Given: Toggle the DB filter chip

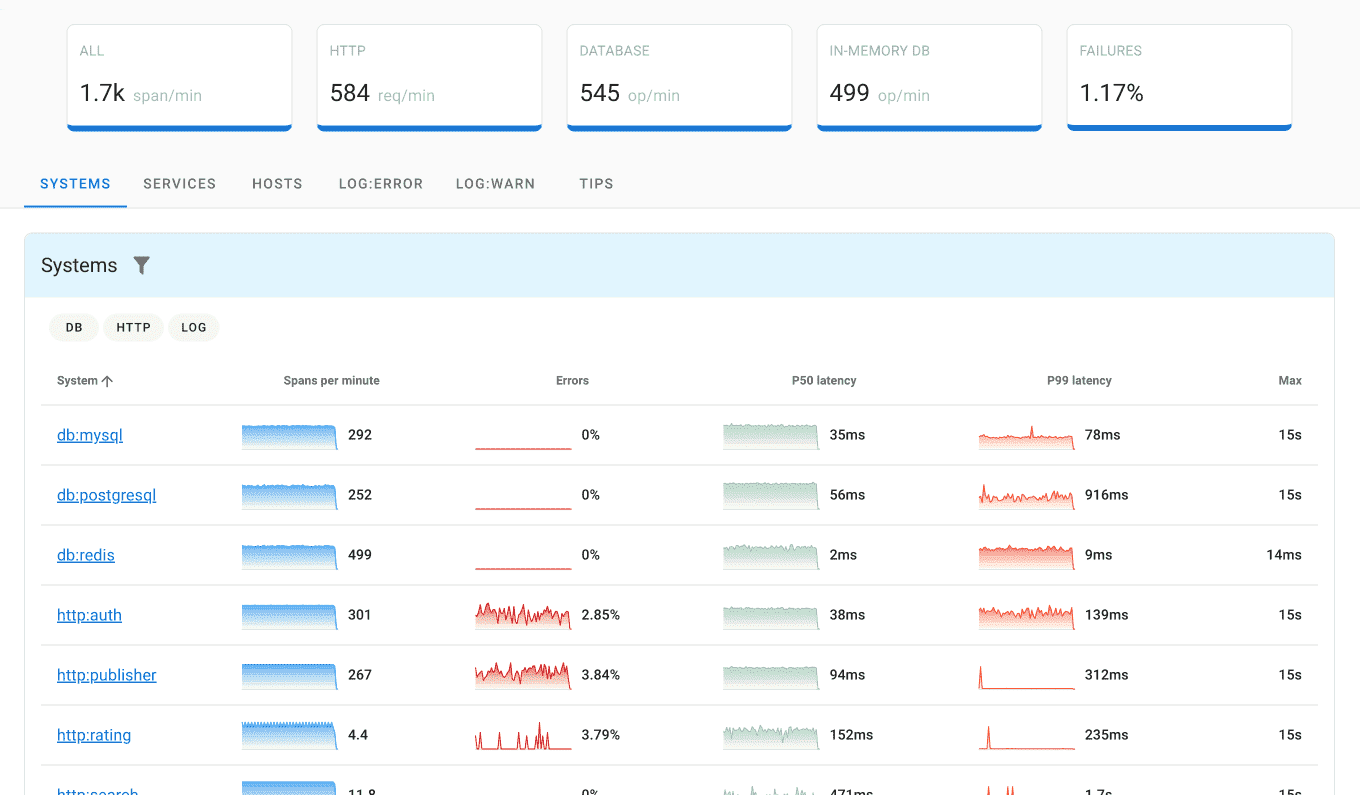Looking at the screenshot, I should point(73,327).
